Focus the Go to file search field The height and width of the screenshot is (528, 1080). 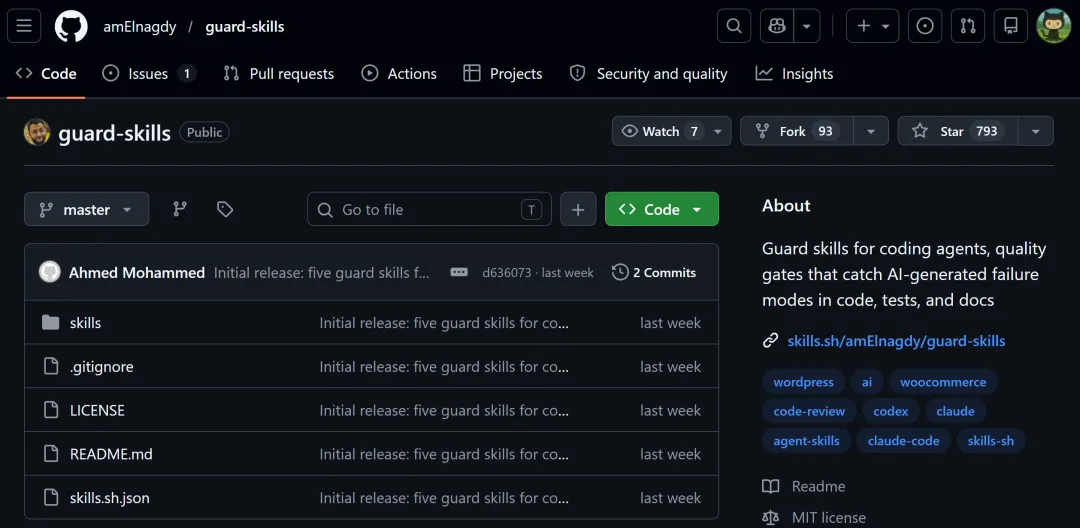tap(429, 209)
